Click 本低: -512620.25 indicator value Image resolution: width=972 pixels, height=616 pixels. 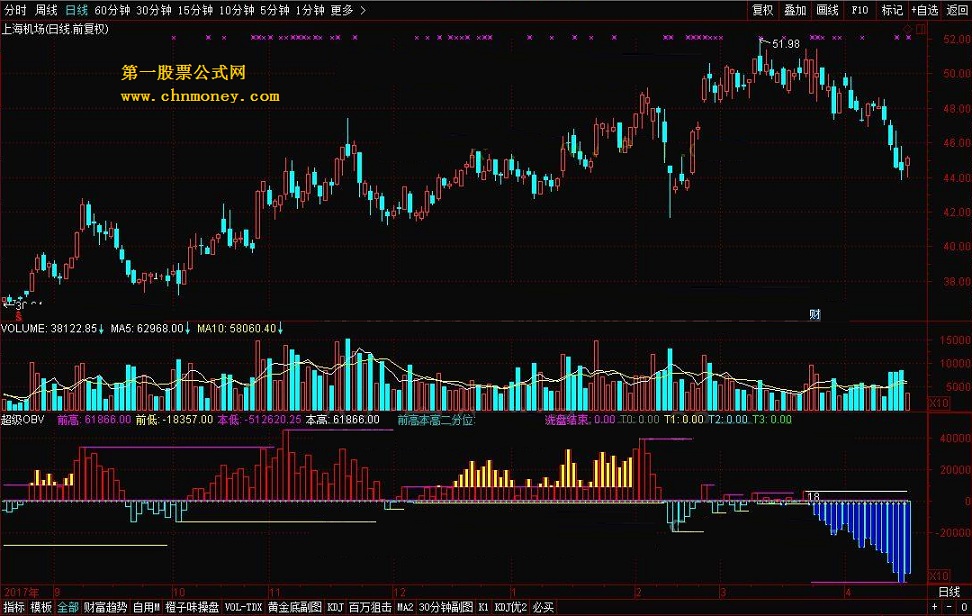[259, 420]
